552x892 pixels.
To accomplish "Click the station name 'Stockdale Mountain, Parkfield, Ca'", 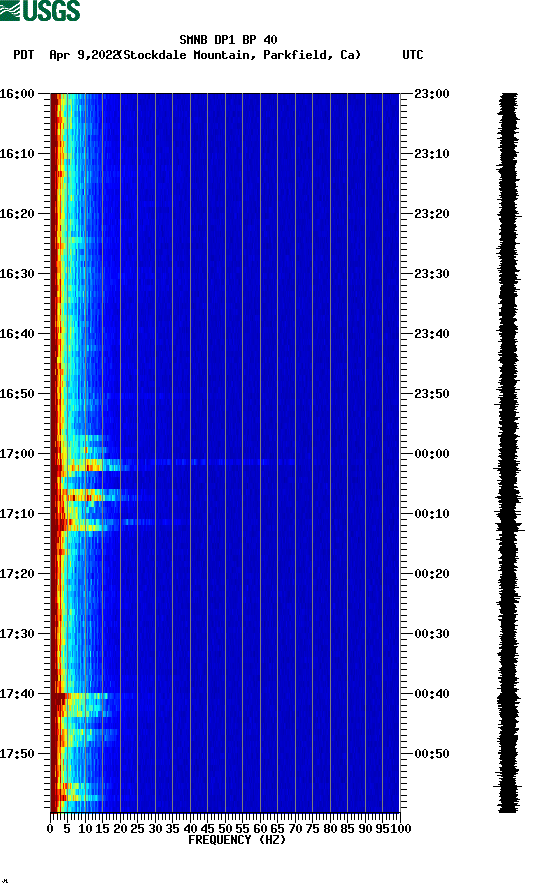I will point(242,55).
